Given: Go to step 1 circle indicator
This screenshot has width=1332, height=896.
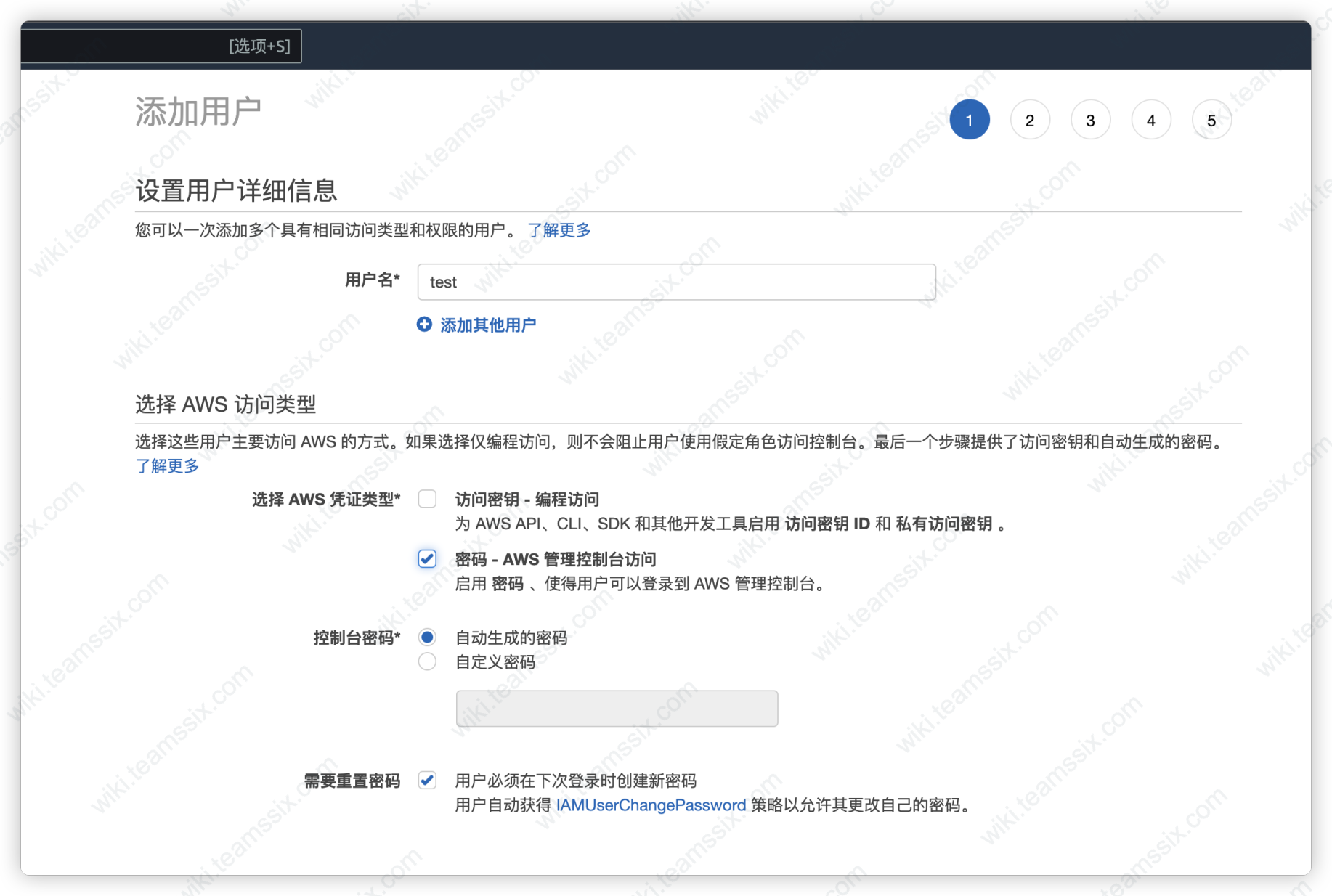Looking at the screenshot, I should click(x=969, y=121).
